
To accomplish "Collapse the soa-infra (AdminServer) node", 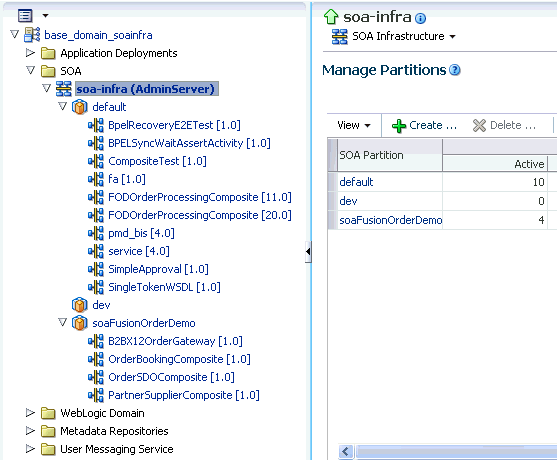I will click(46, 88).
